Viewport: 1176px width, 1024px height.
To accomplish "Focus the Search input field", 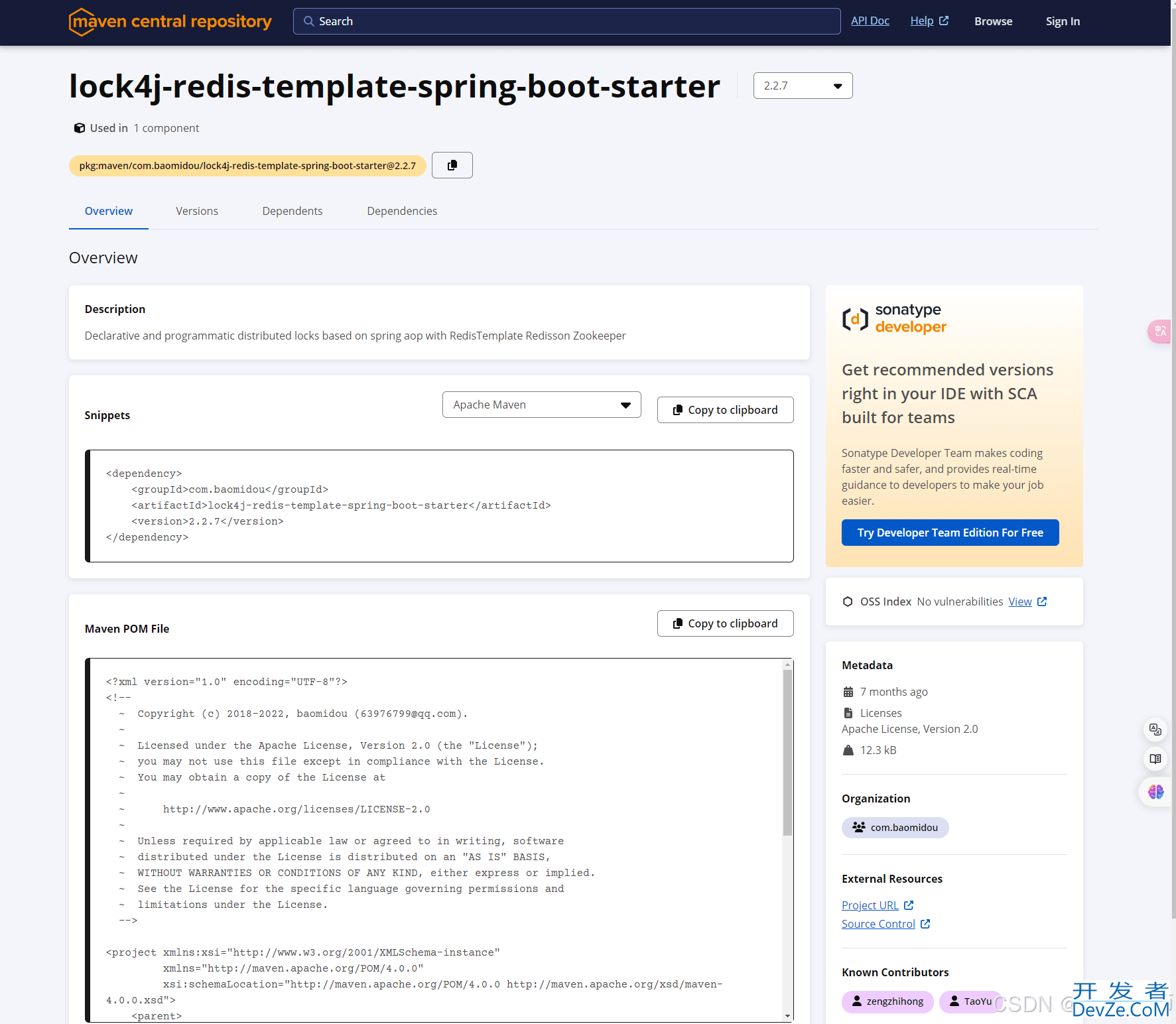I will [566, 21].
